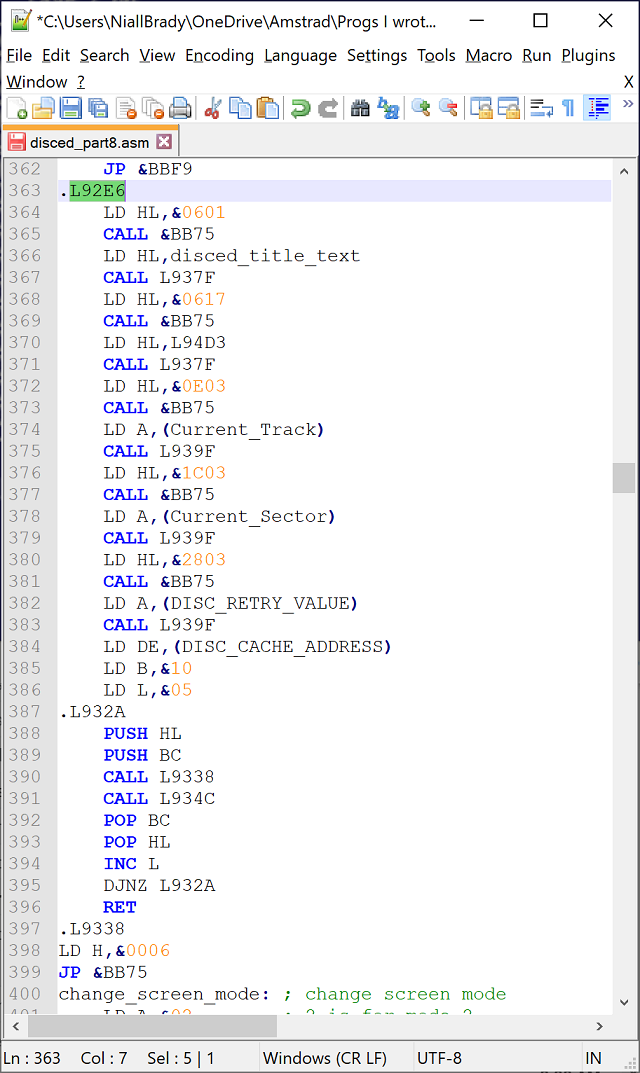
Task: Create a new file with the New icon
Action: tap(17, 108)
